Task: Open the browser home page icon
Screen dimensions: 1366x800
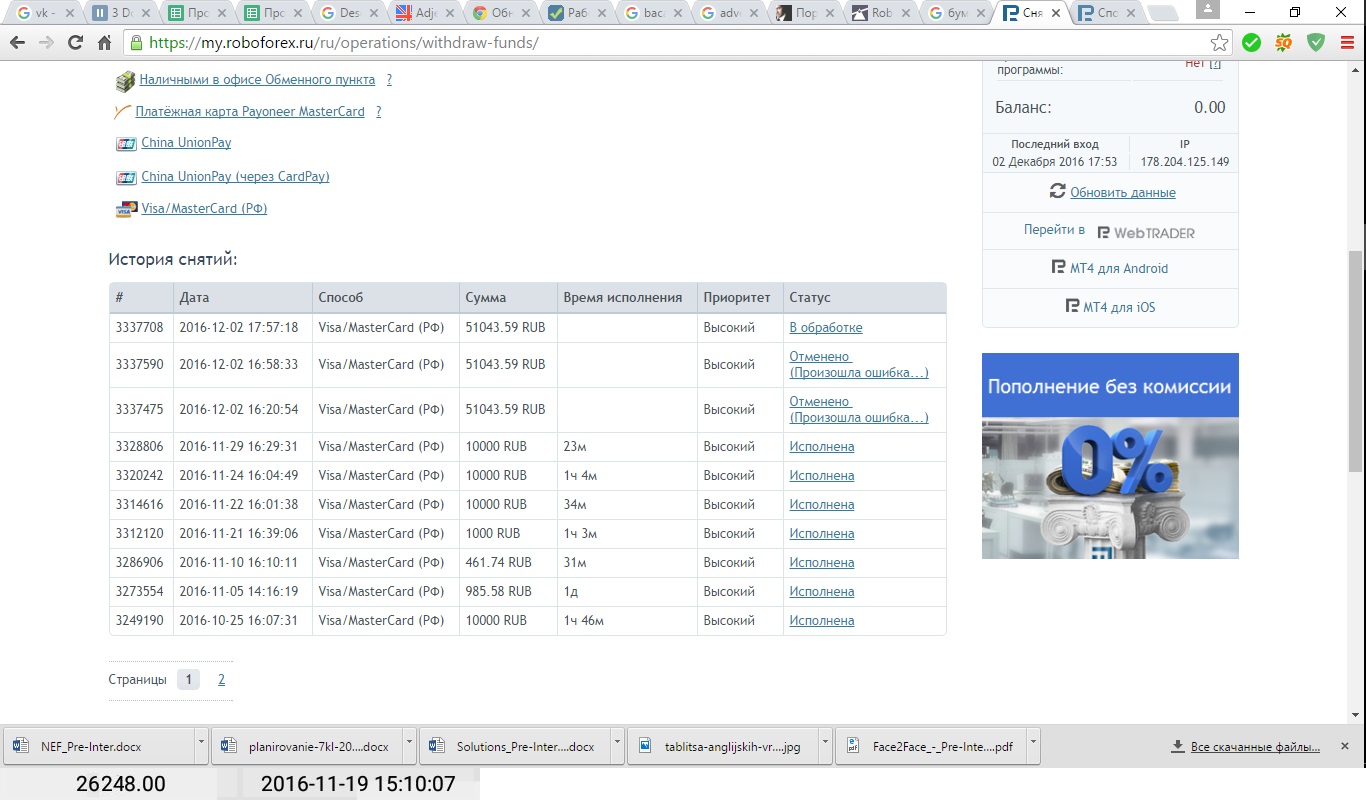Action: (104, 43)
